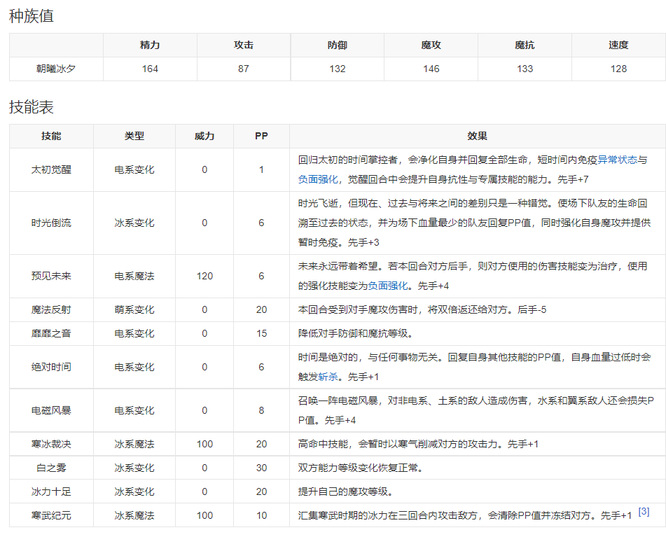Click 冰系魔法 type in 寒冰裁决 row
Image resolution: width=666 pixels, height=537 pixels.
134,444
